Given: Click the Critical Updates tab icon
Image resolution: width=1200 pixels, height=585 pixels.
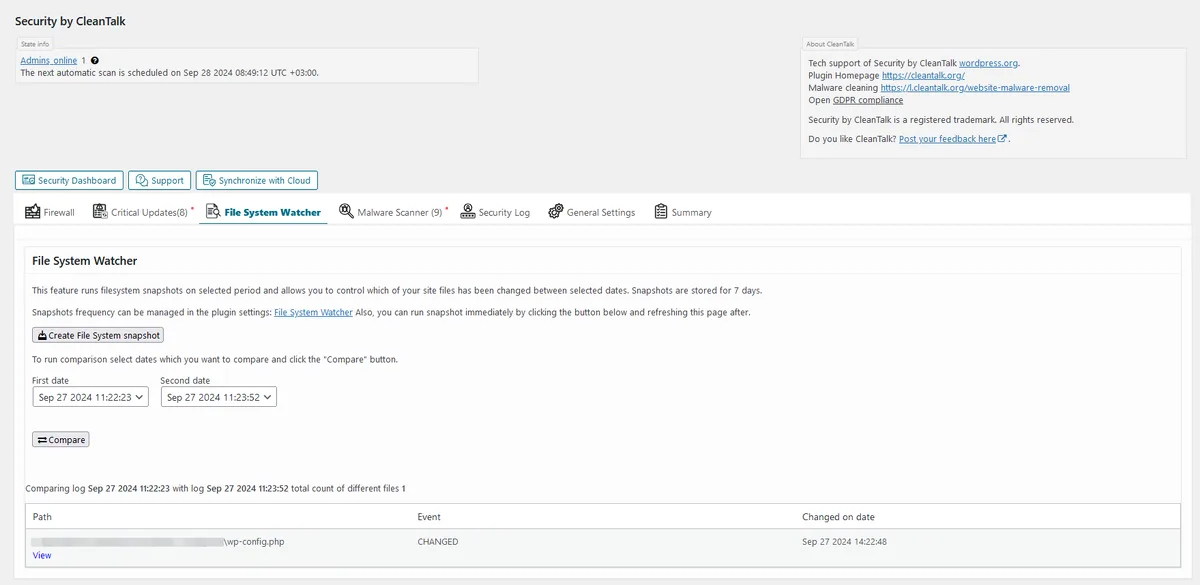Looking at the screenshot, I should tap(100, 212).
